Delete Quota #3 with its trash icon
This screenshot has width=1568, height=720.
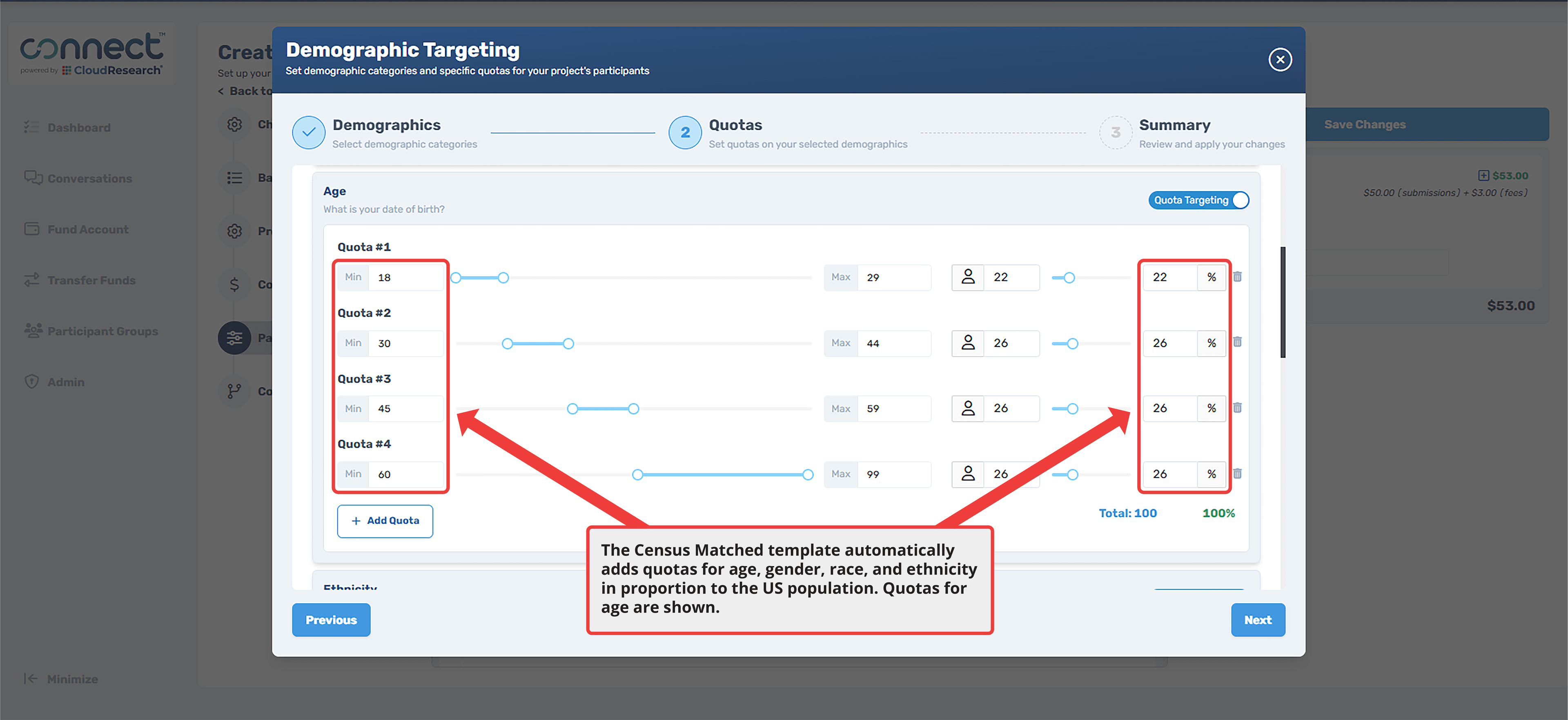[1238, 408]
